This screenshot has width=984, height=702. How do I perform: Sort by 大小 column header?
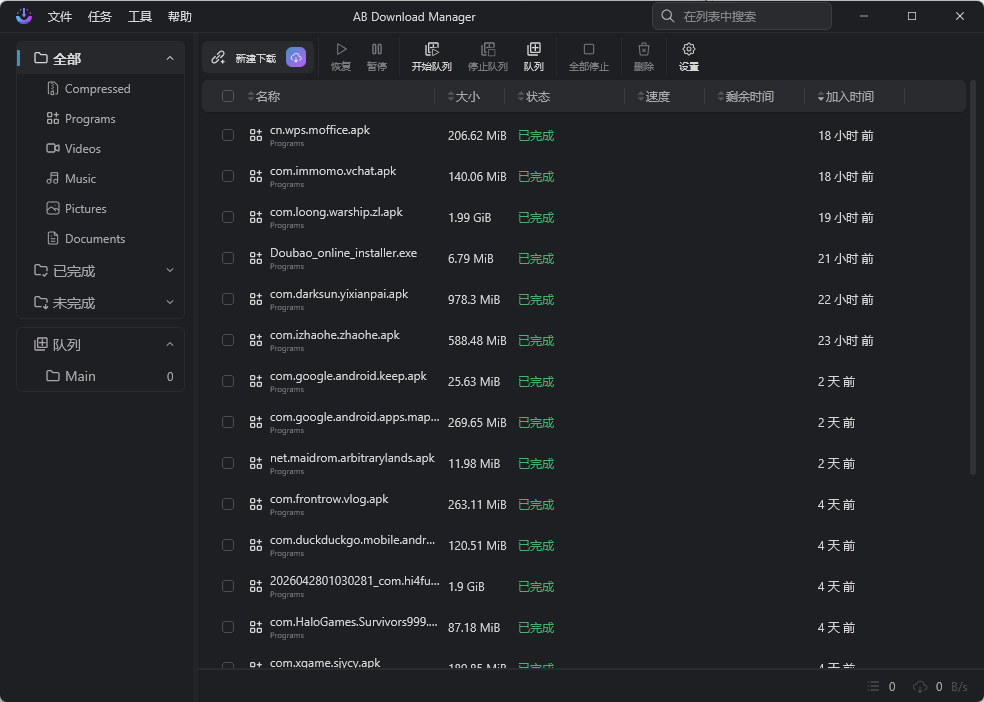pyautogui.click(x=464, y=97)
